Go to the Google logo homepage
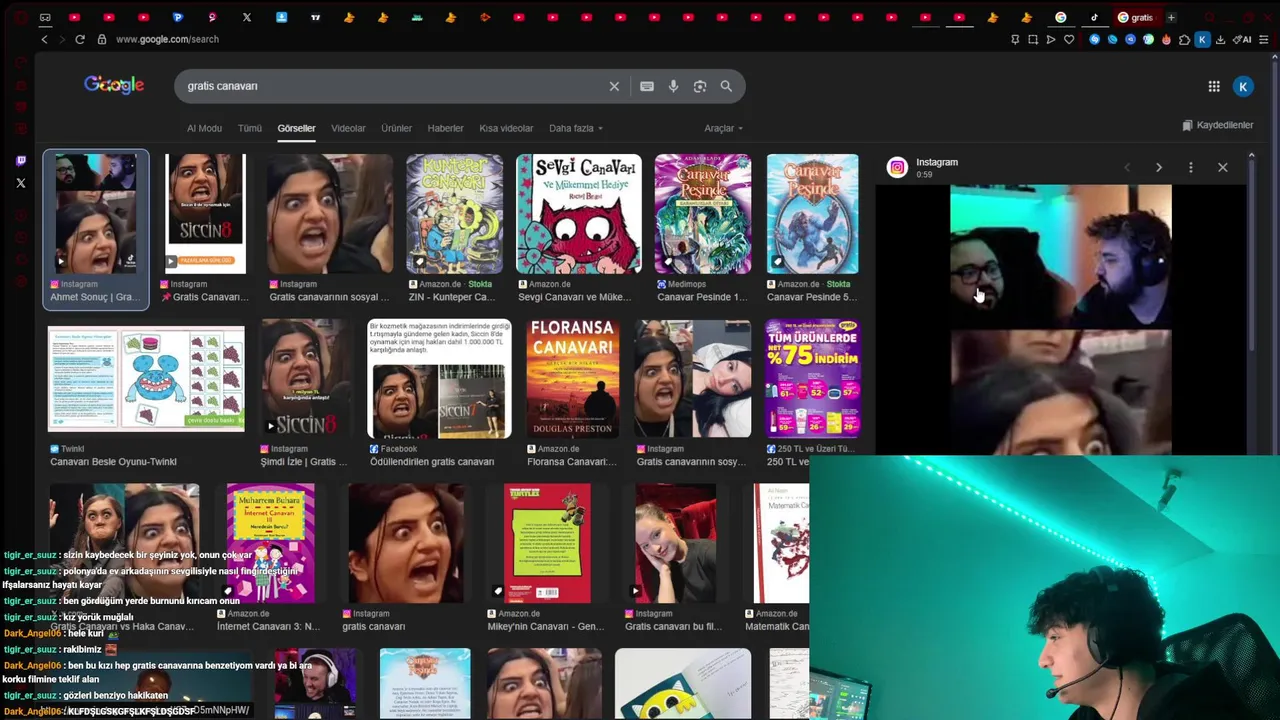Viewport: 1280px width, 720px height. 114,85
